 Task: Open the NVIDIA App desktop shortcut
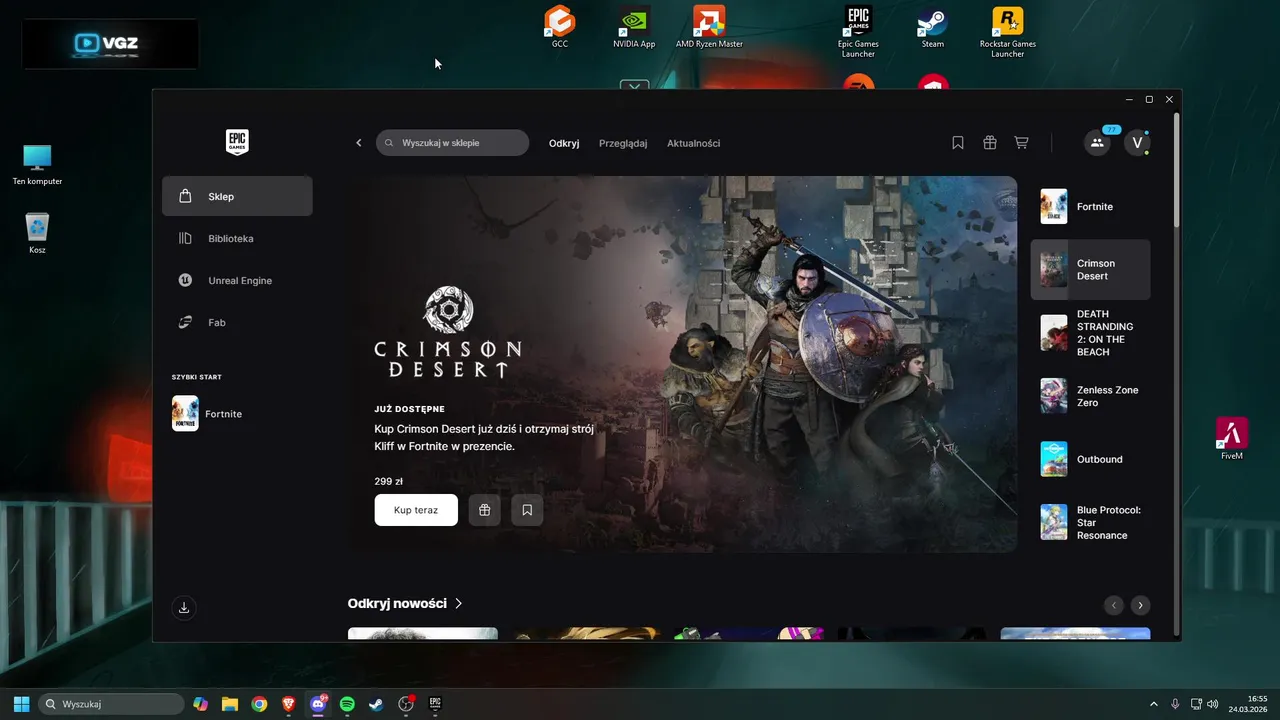(x=634, y=26)
